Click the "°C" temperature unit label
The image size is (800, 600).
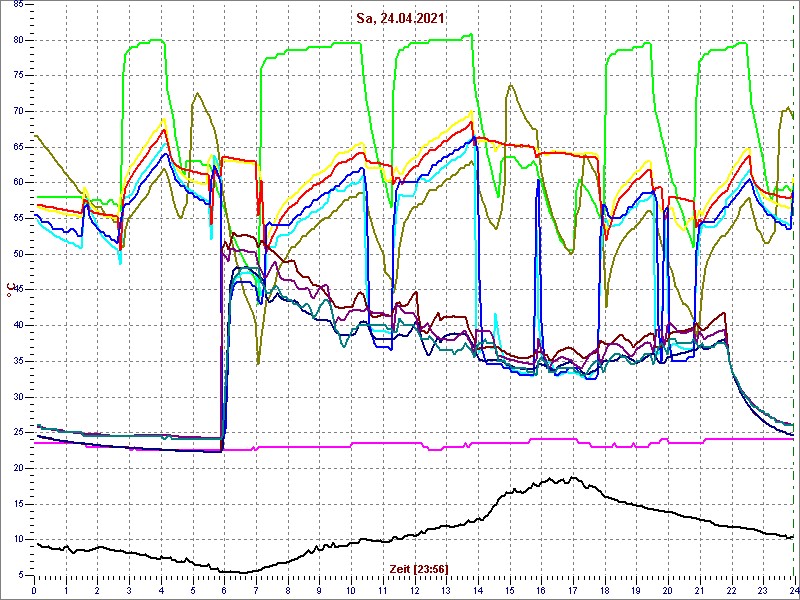(9, 289)
